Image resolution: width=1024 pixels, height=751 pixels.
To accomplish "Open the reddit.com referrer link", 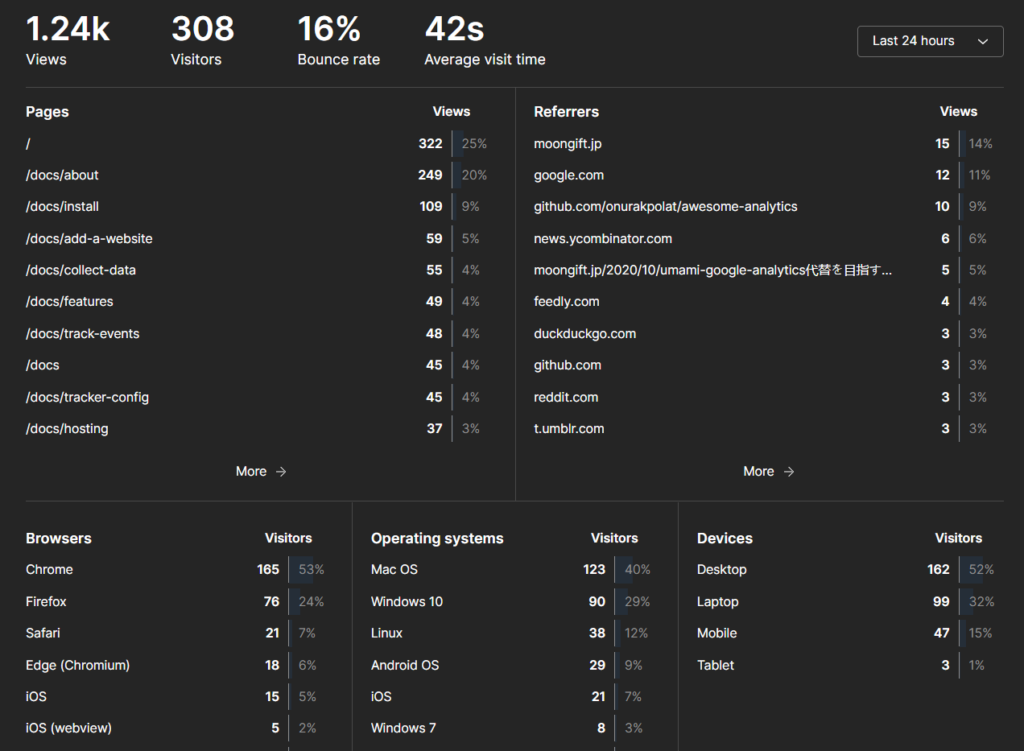I will tap(565, 397).
